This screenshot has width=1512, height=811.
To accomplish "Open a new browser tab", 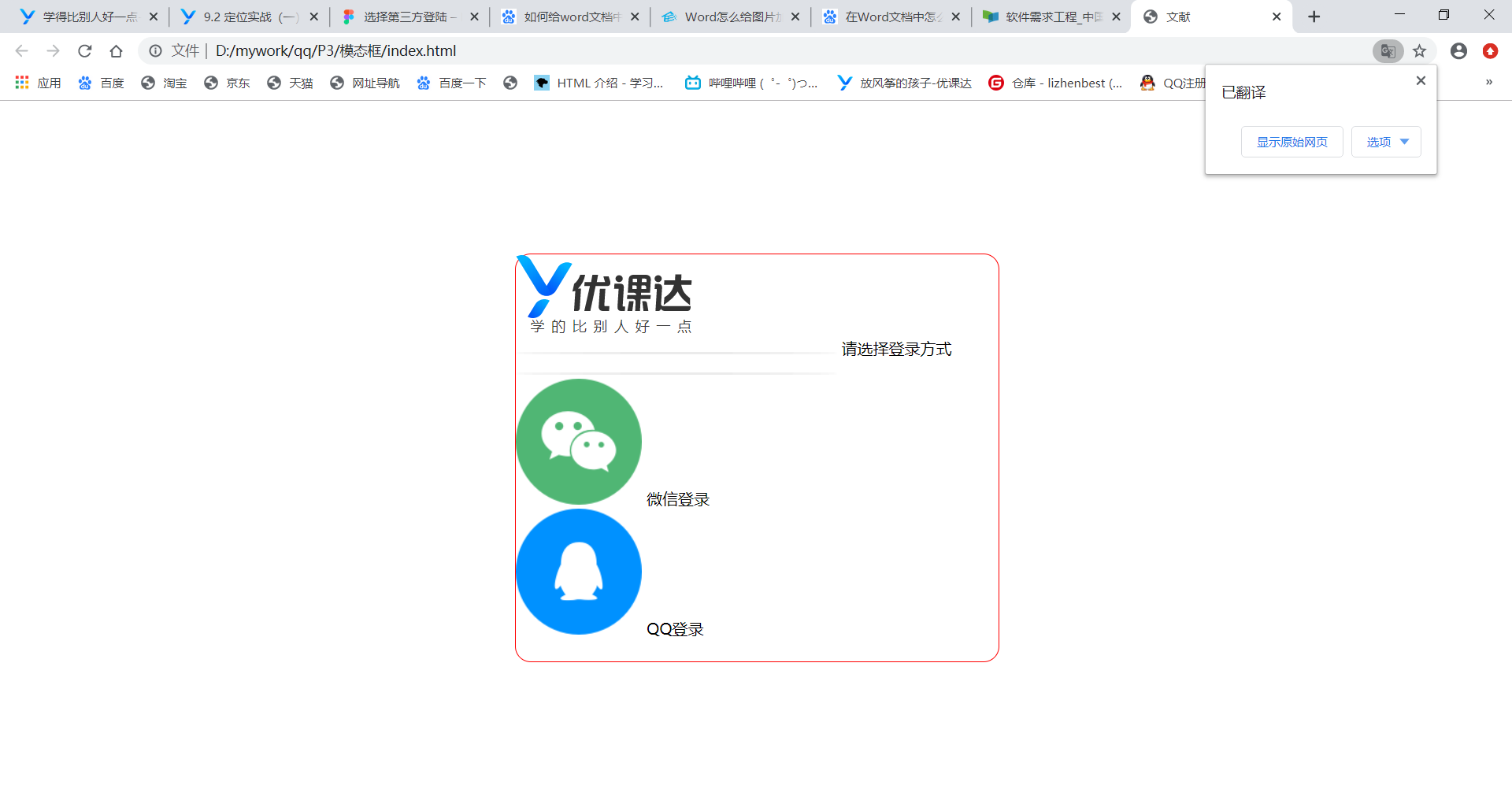I will (x=1314, y=17).
